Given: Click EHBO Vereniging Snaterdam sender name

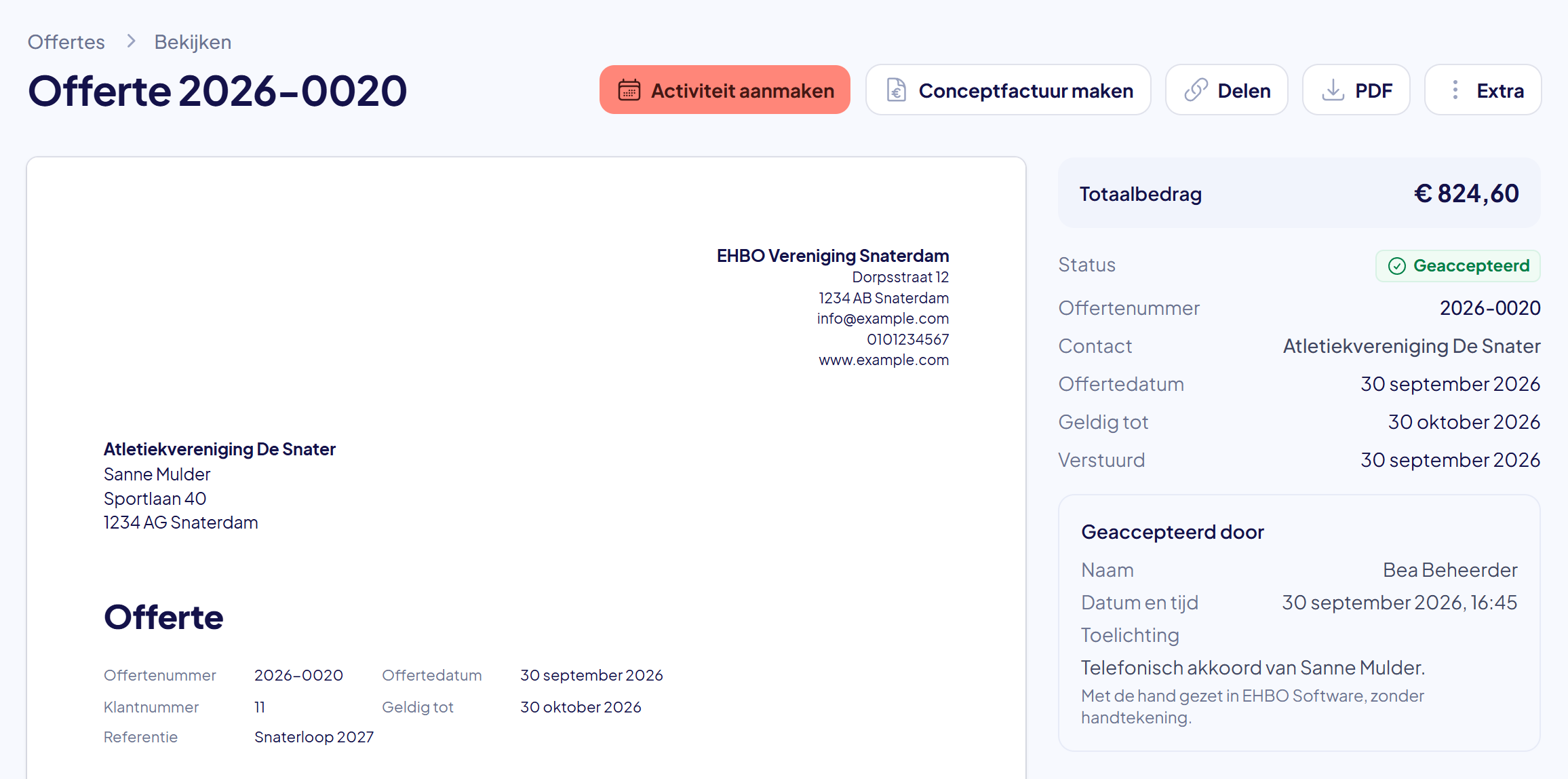Looking at the screenshot, I should pyautogui.click(x=833, y=256).
